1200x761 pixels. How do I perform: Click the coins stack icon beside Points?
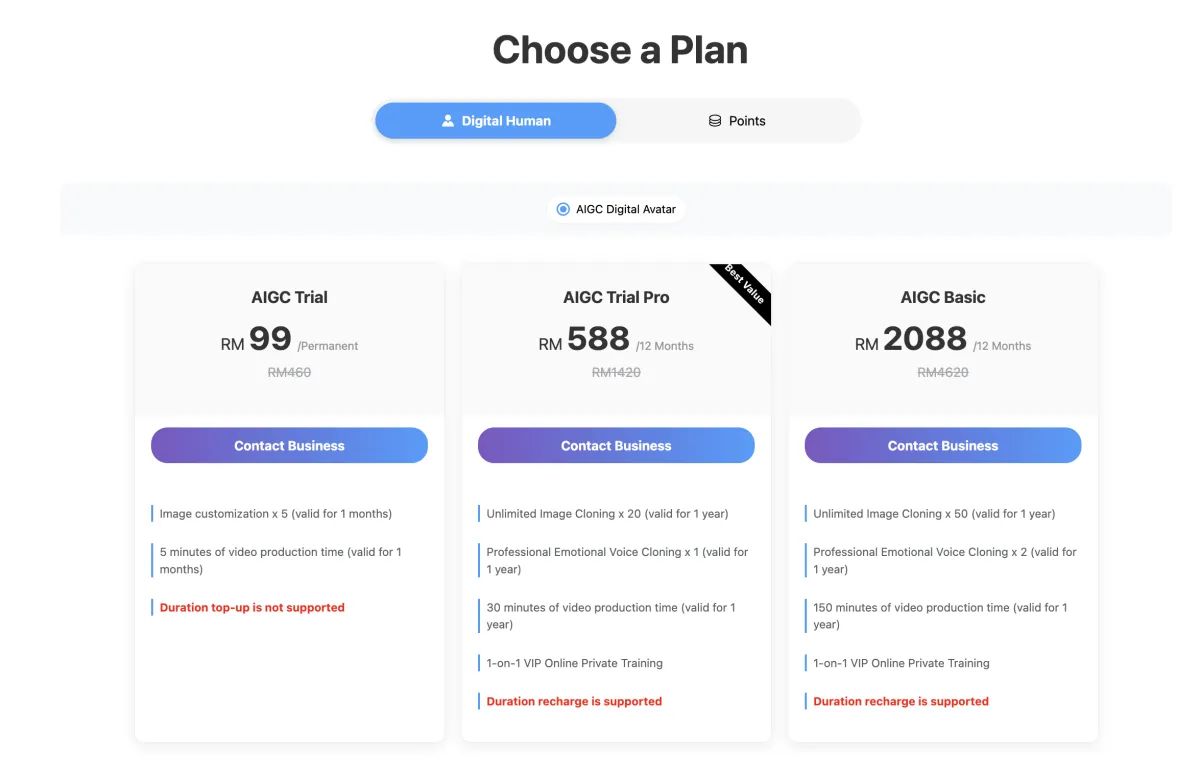pos(715,121)
